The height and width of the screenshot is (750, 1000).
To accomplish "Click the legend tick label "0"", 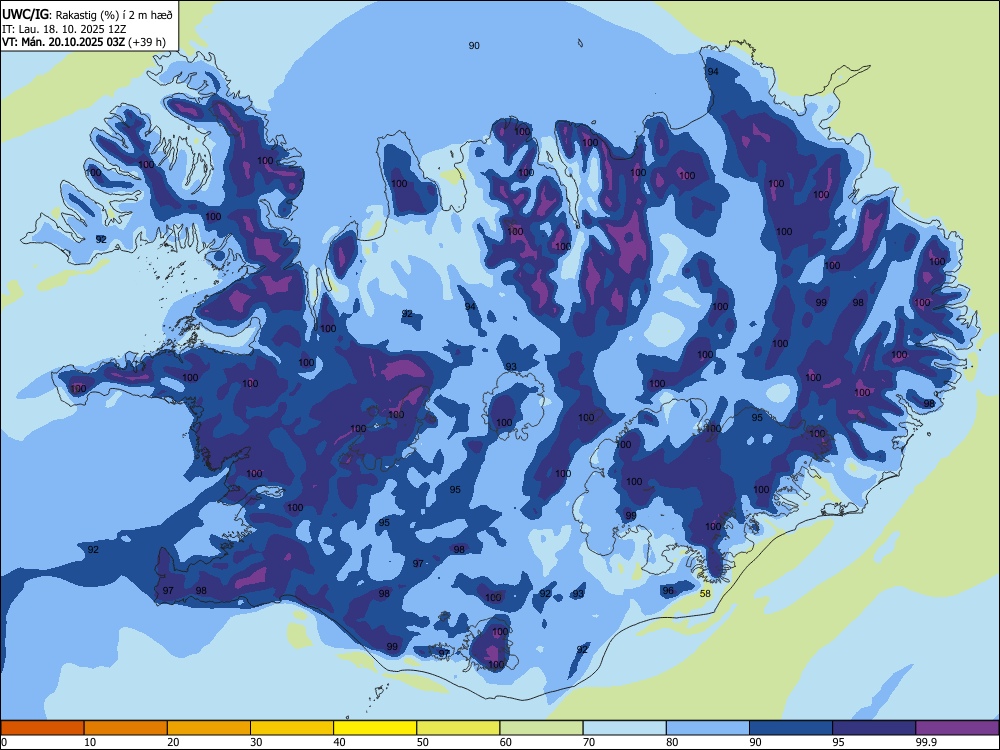I will click(x=4, y=742).
